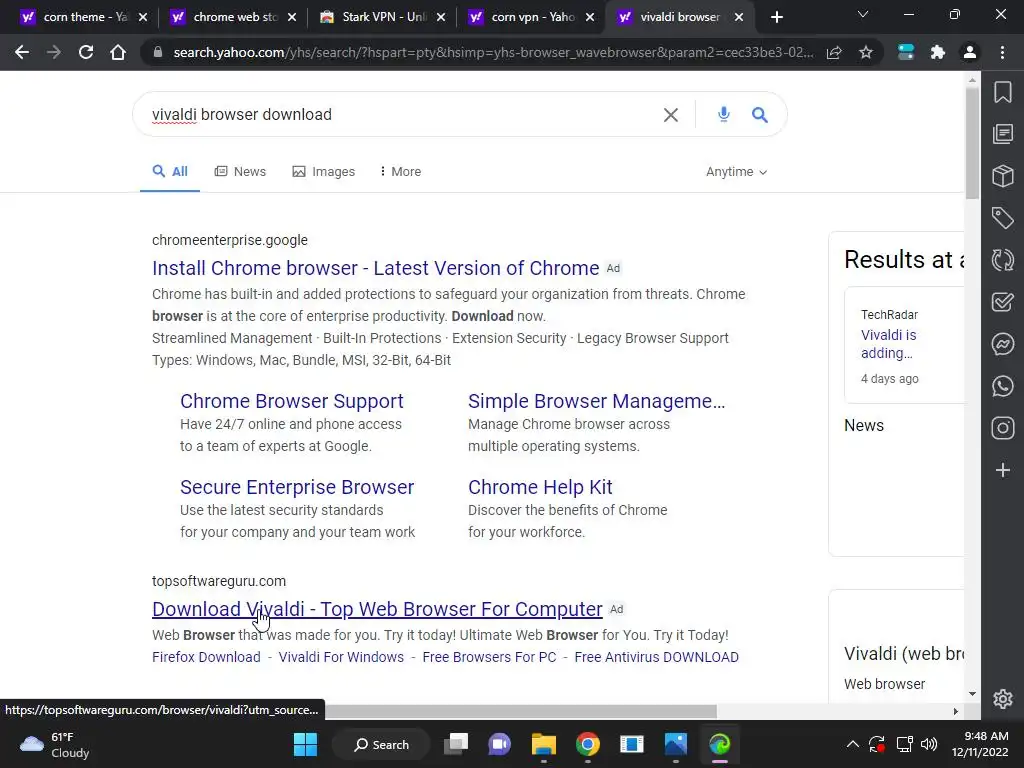Go back to the previous page
This screenshot has height=768, width=1024.
[22, 52]
